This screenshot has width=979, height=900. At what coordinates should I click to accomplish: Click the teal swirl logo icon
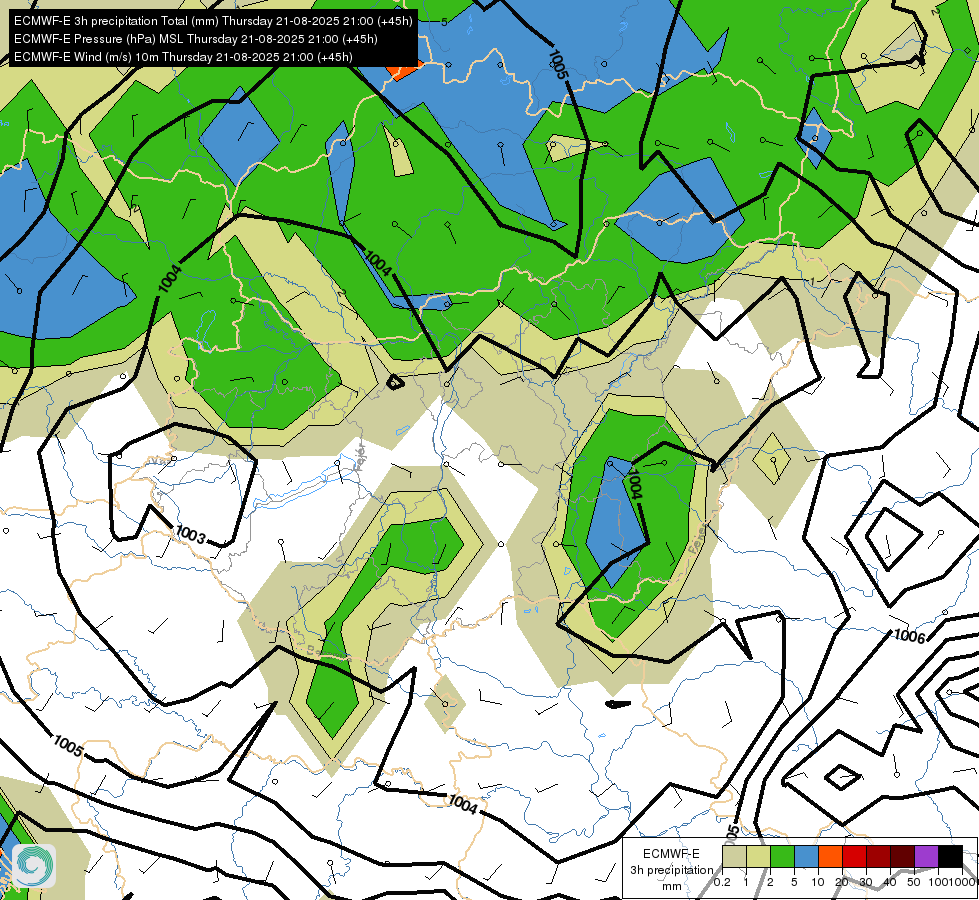click(x=34, y=866)
